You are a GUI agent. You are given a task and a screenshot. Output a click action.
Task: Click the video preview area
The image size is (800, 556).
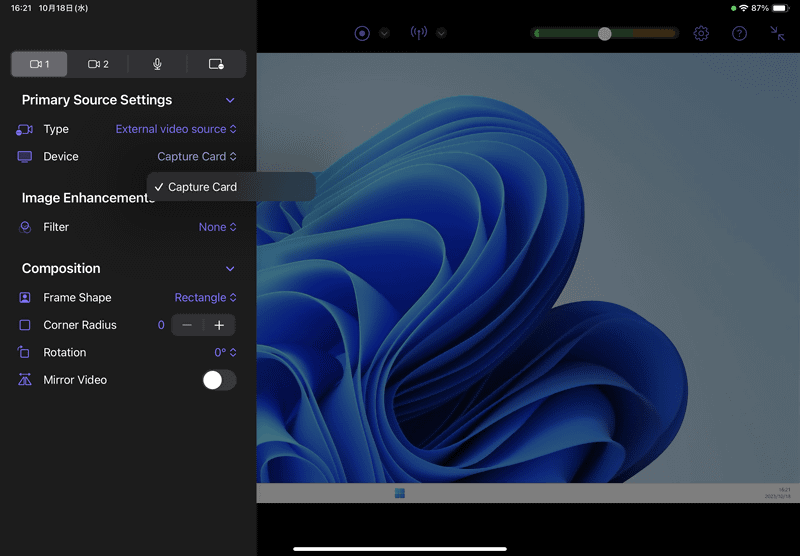click(x=528, y=278)
